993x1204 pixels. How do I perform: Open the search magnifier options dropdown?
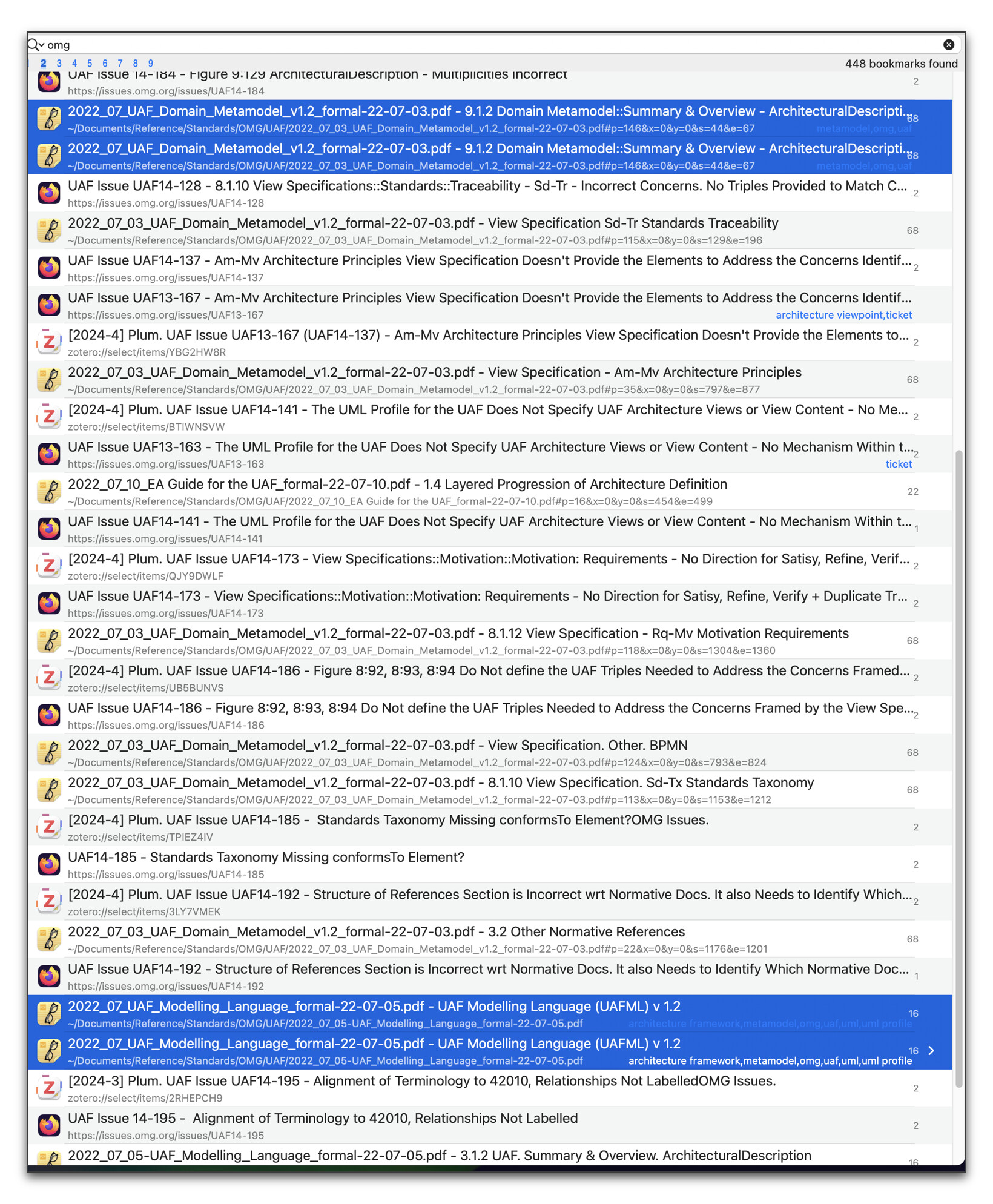36,45
